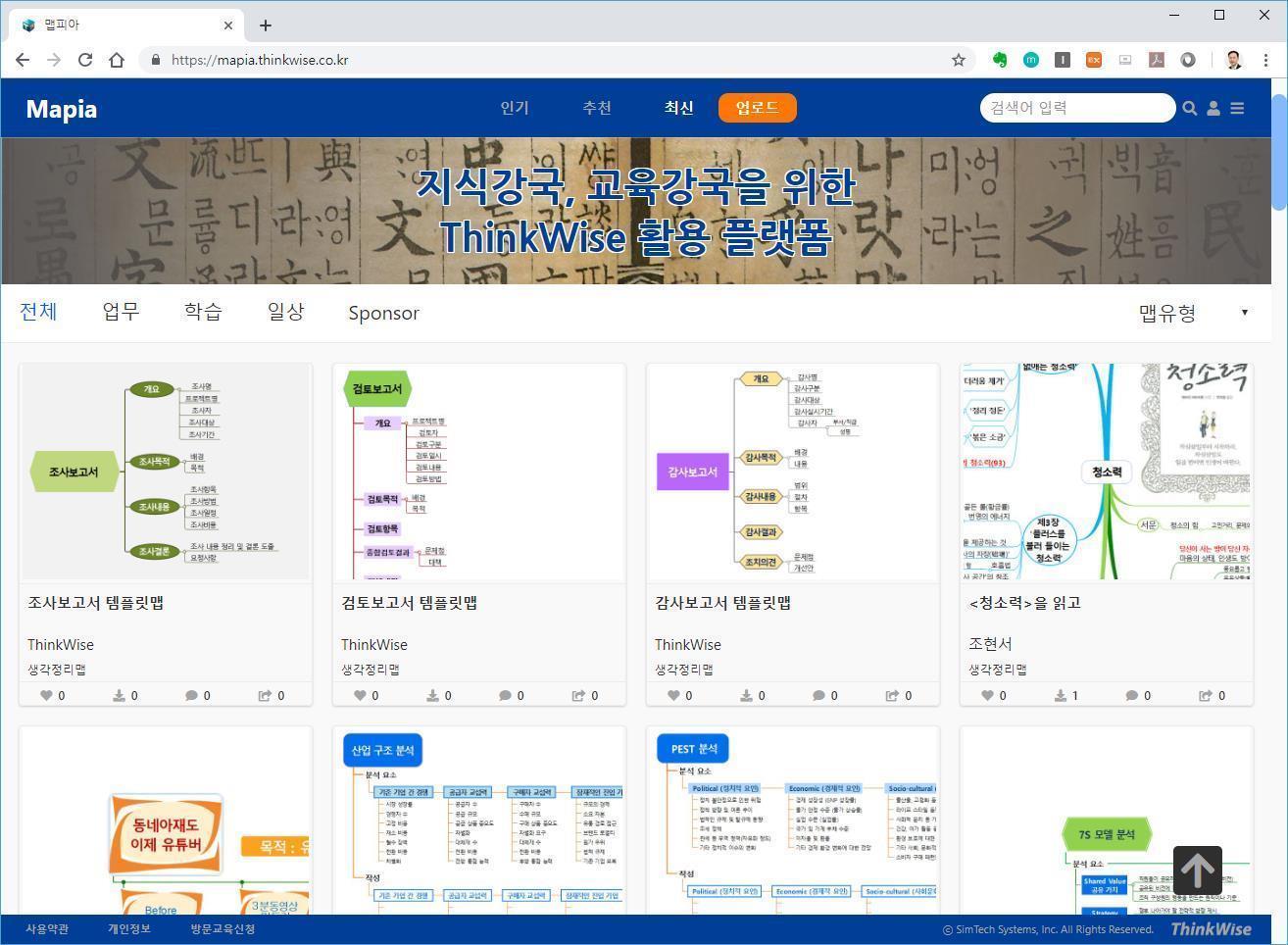
Task: Reload the page in browser
Action: 85,60
